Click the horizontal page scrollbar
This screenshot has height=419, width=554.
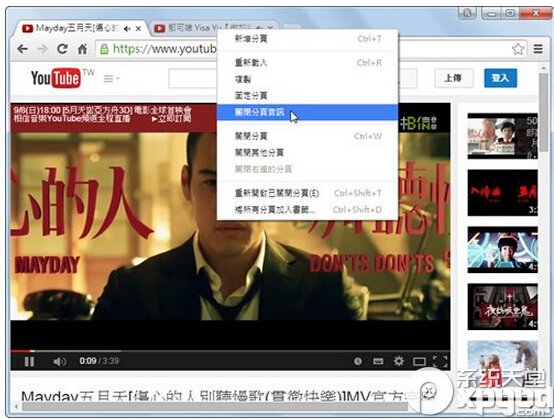click(x=216, y=407)
